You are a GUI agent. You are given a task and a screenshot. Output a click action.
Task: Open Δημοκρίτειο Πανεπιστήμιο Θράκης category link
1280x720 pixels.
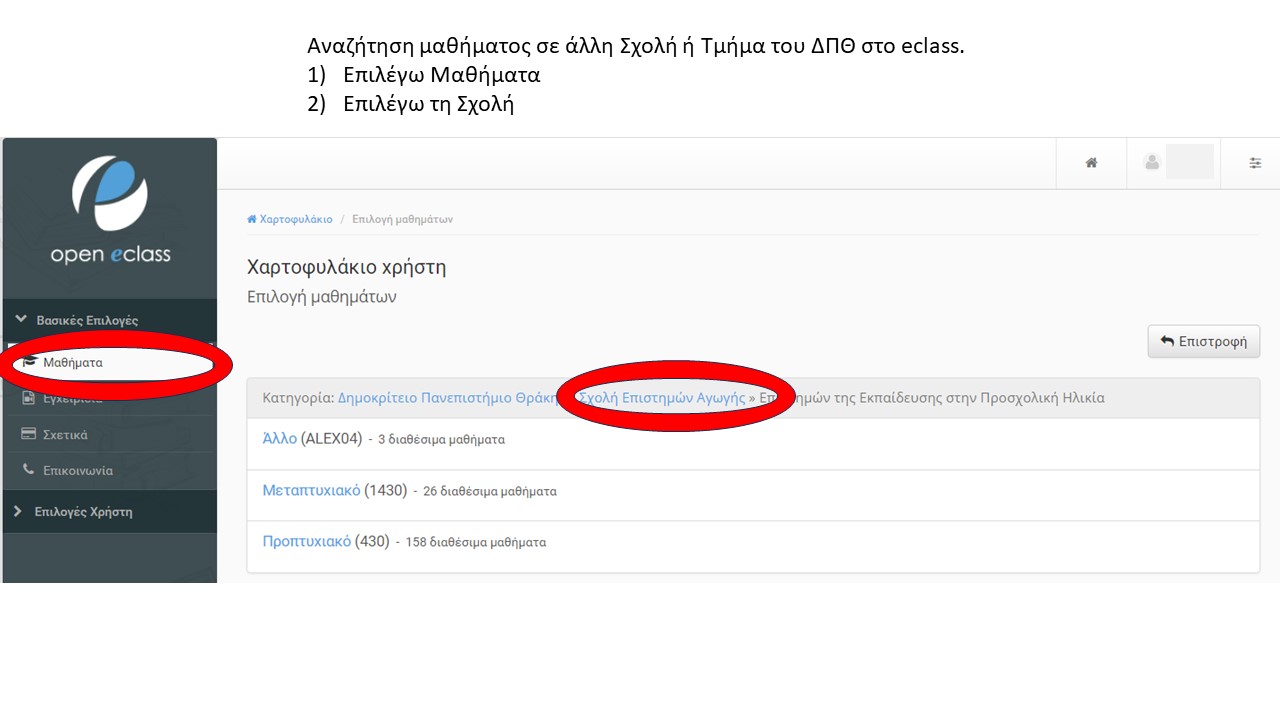(448, 397)
